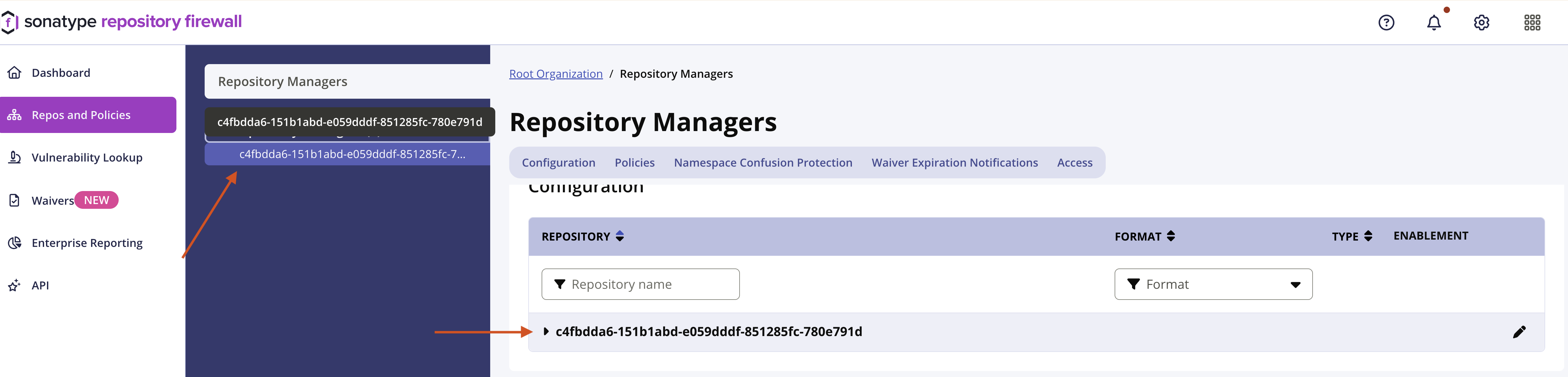Click the Dashboard home icon
Viewport: 1568px width, 377px height.
pyautogui.click(x=15, y=73)
